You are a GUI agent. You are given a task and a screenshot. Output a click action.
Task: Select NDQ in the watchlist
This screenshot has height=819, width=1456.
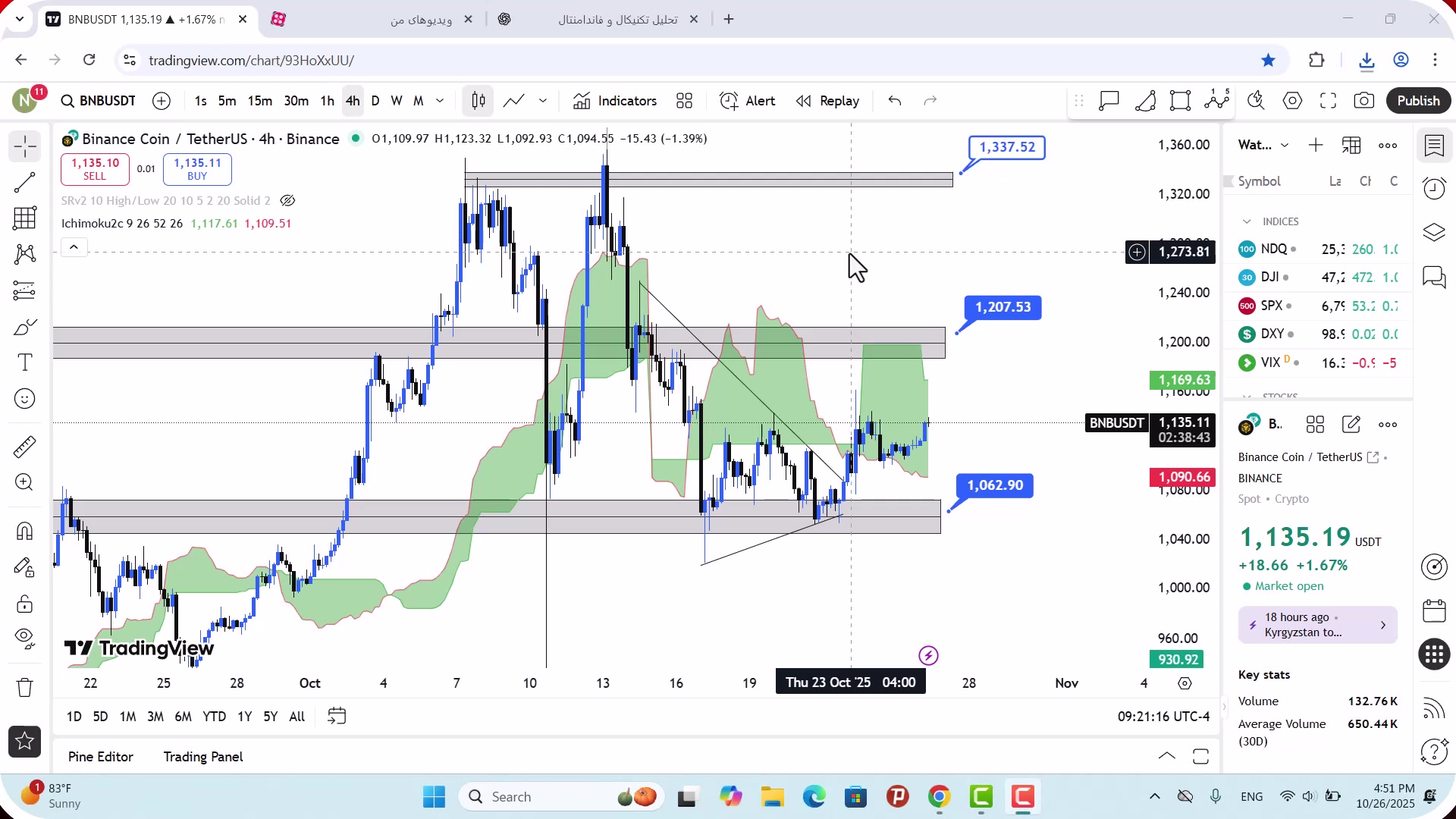pos(1318,249)
